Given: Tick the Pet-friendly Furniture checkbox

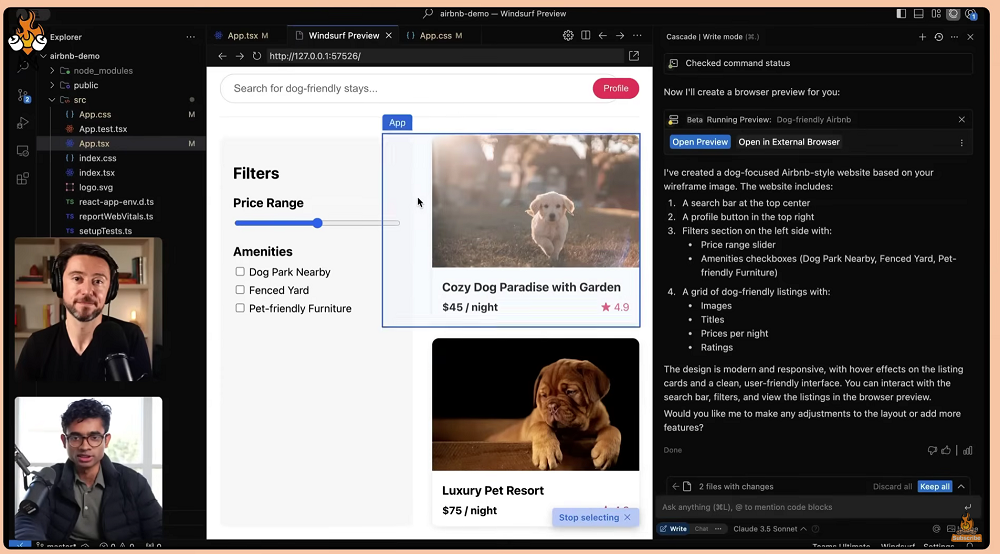Looking at the screenshot, I should (x=240, y=308).
